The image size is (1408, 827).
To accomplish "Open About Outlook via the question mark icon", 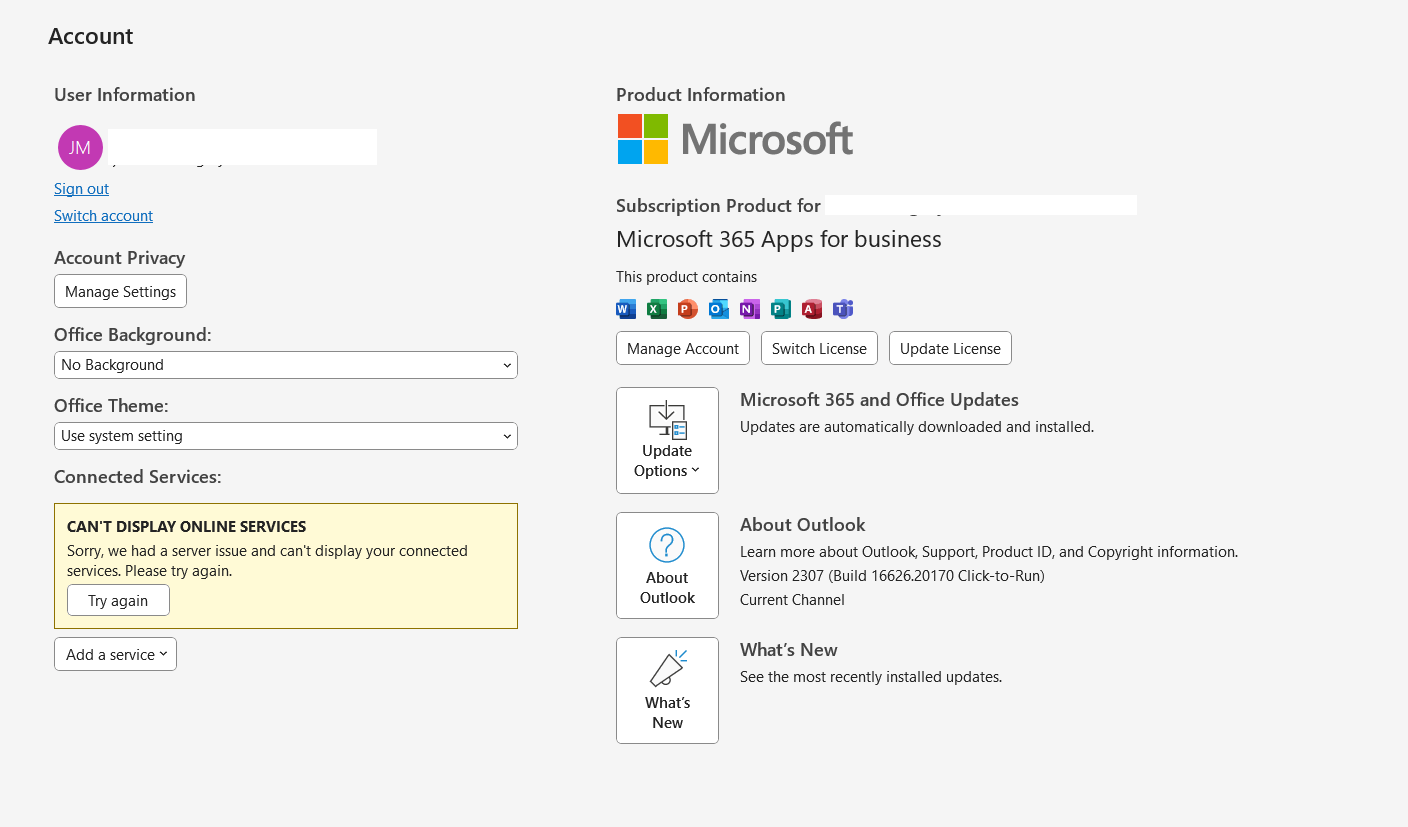I will click(x=667, y=543).
